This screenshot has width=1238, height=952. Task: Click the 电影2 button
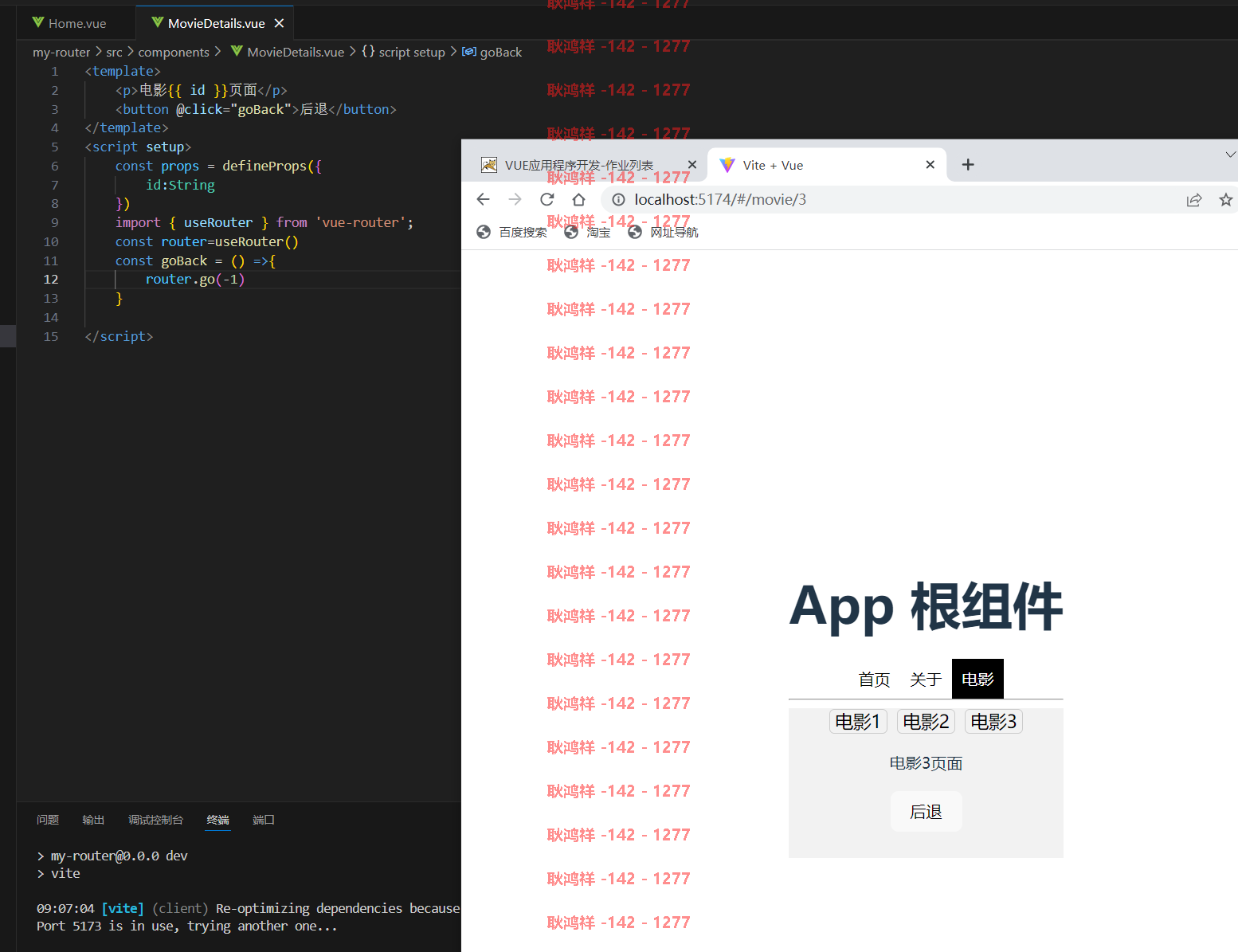926,722
